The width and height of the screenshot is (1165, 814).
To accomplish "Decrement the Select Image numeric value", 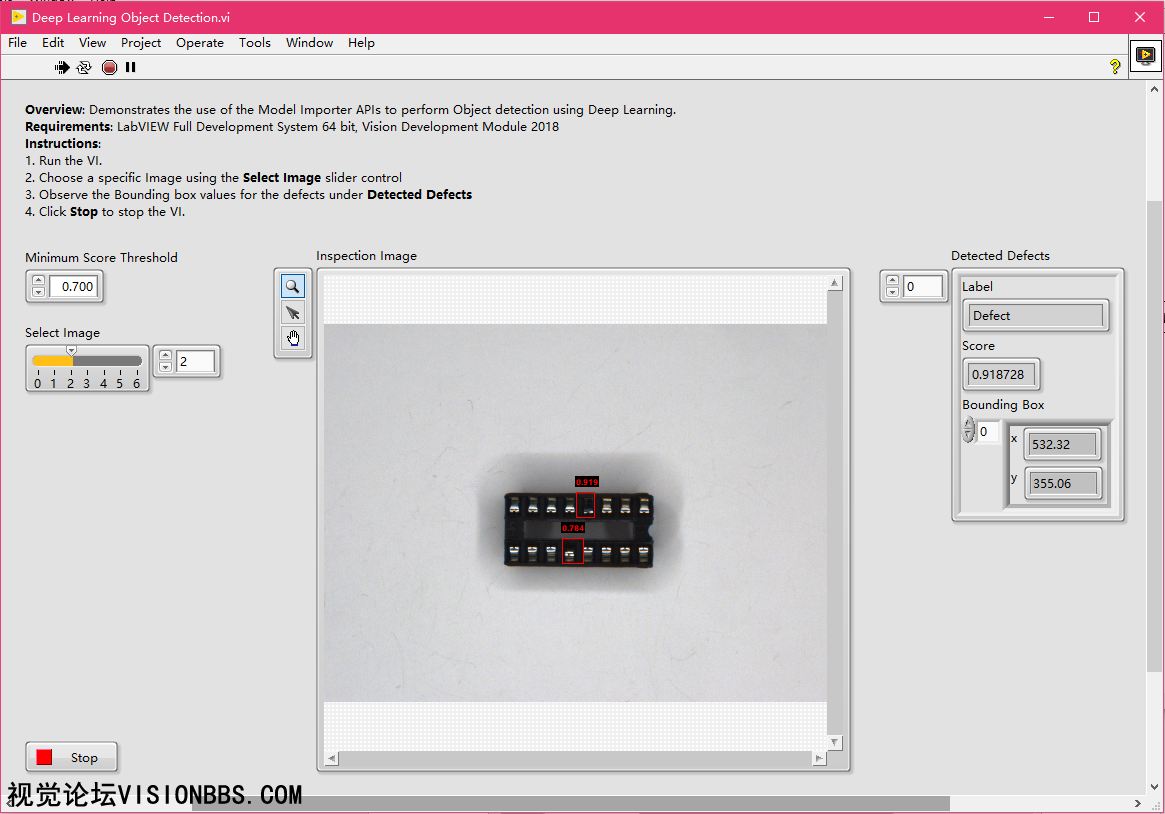I will [166, 367].
